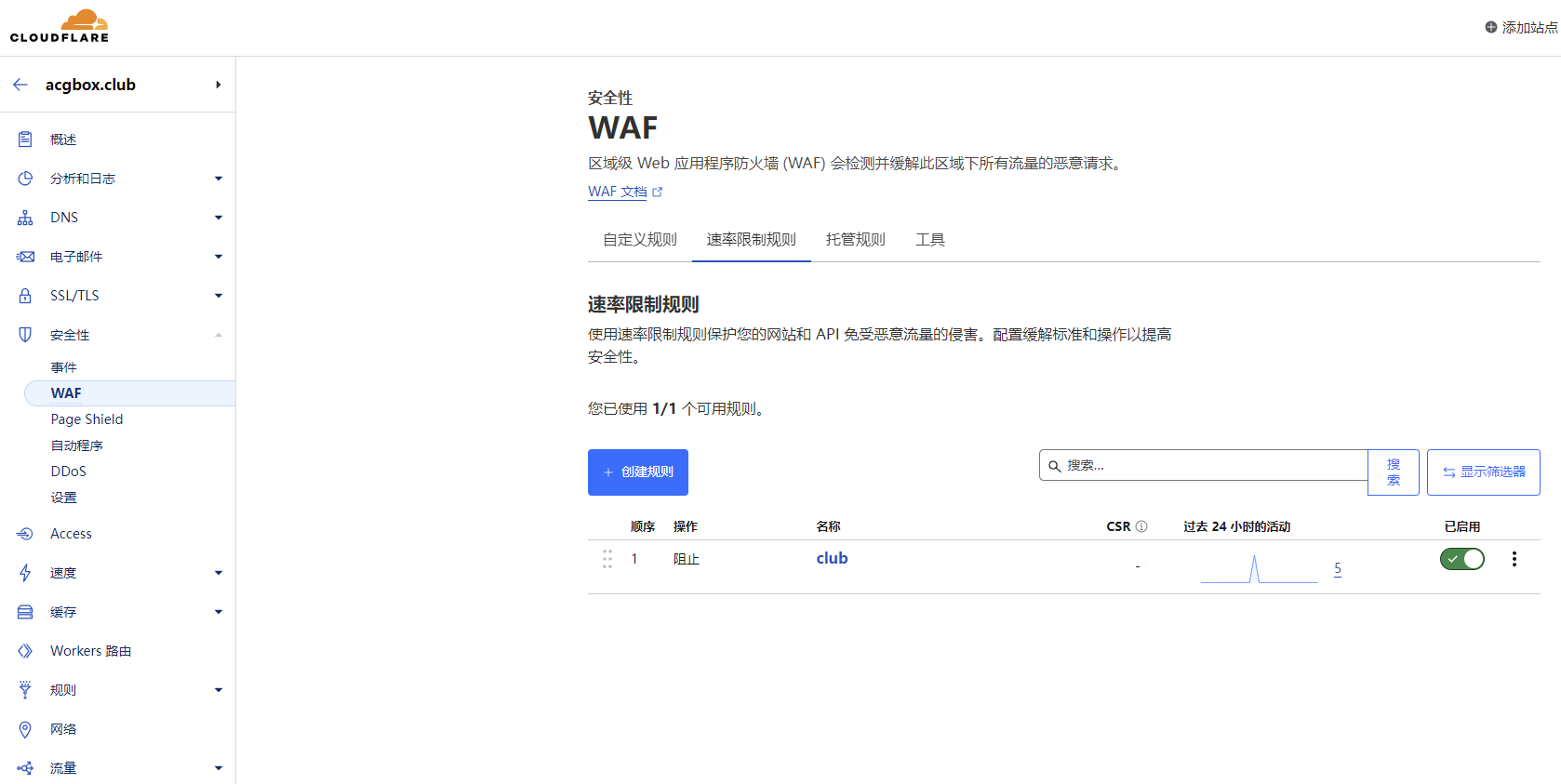Expand the 分析和日志 menu arrow

click(x=219, y=179)
